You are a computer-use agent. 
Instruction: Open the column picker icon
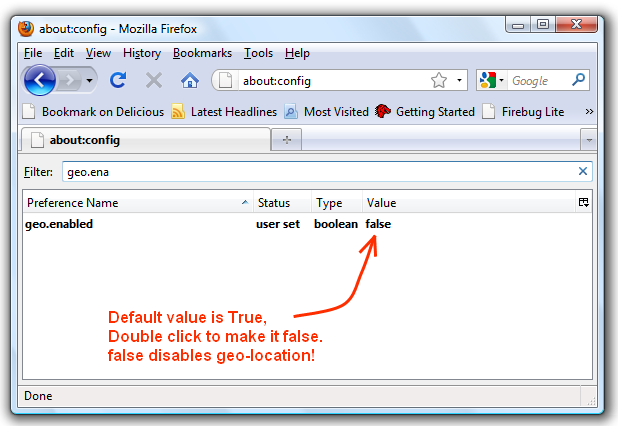[583, 203]
